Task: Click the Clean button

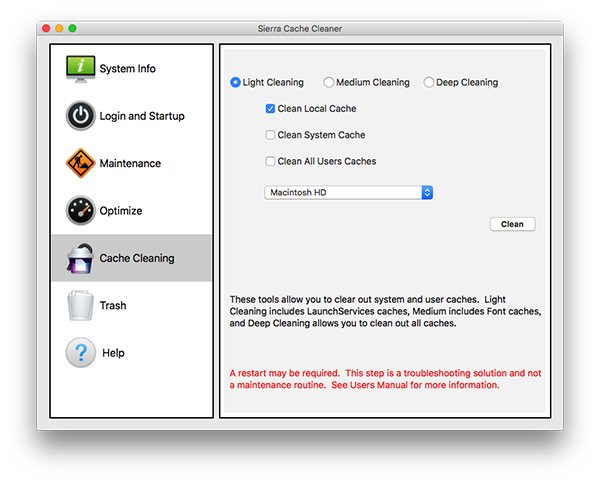Action: pos(512,224)
